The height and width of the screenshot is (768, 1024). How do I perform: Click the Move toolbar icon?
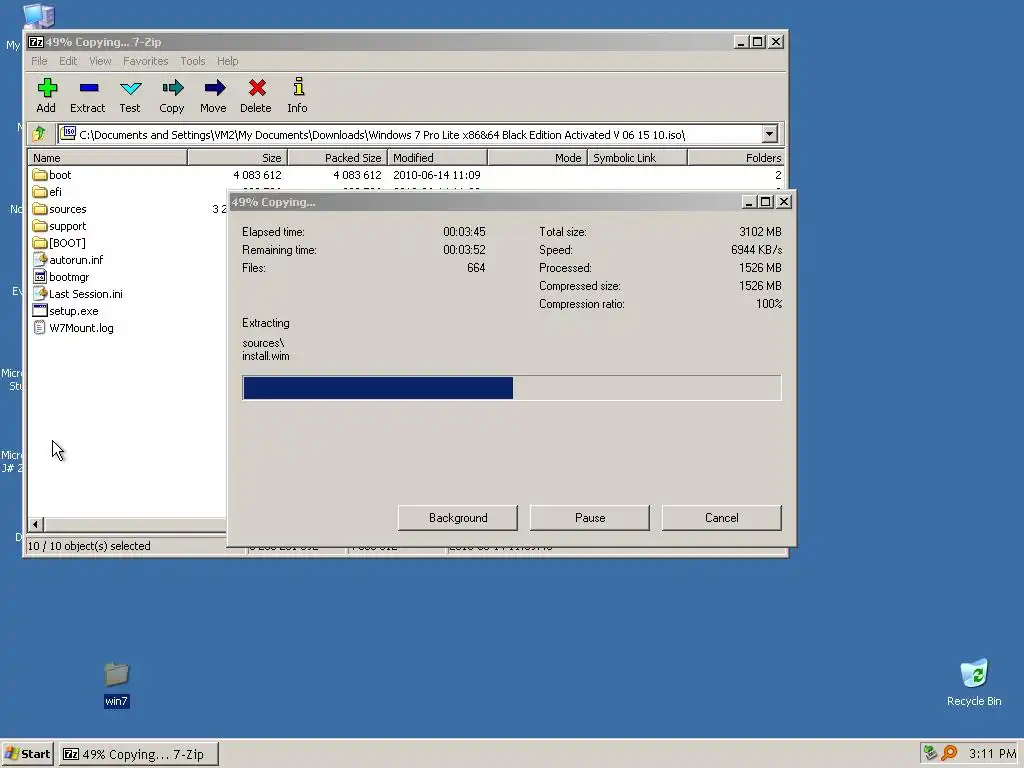(214, 88)
